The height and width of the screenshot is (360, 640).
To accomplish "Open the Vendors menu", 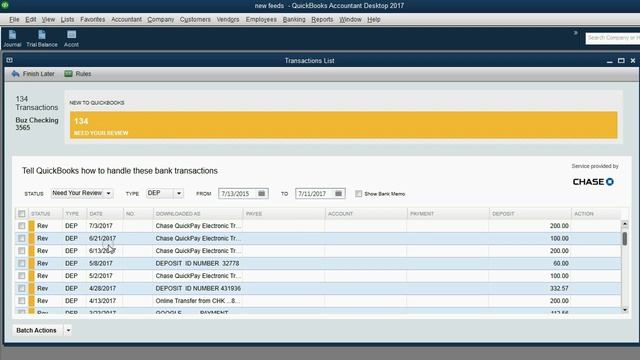I will click(228, 19).
